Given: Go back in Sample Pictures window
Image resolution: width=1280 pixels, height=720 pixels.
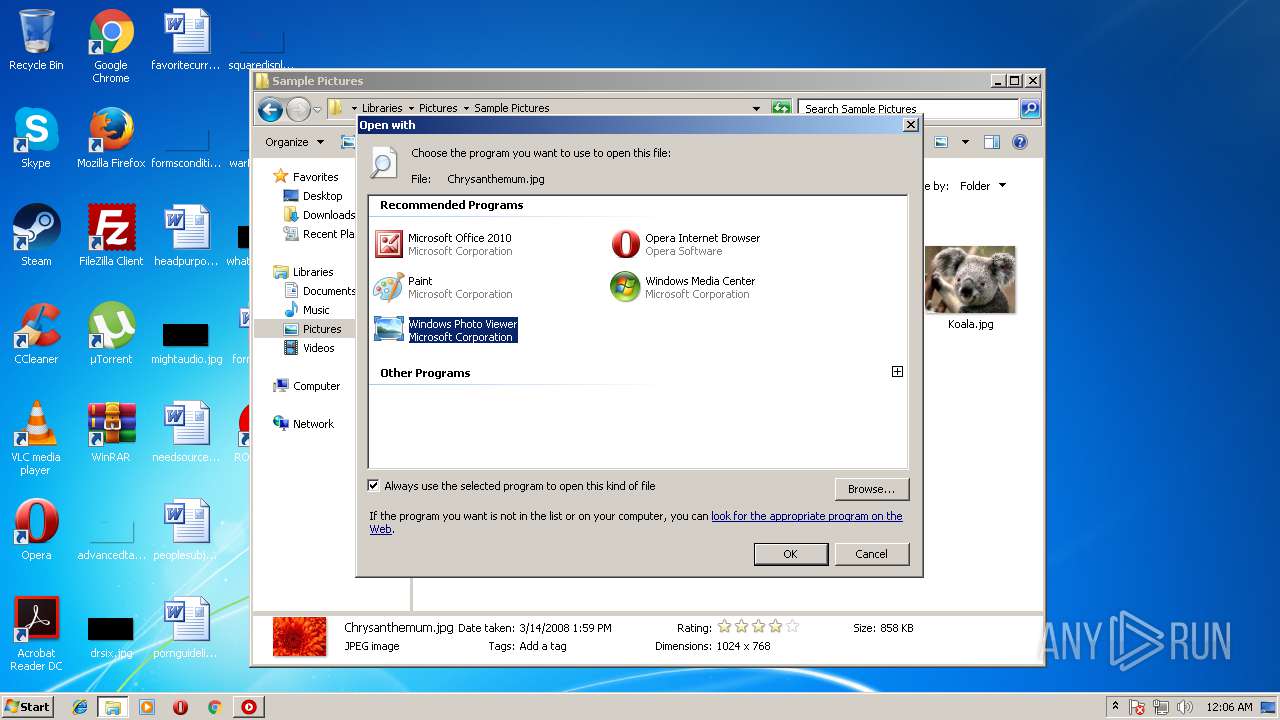Looking at the screenshot, I should (269, 109).
